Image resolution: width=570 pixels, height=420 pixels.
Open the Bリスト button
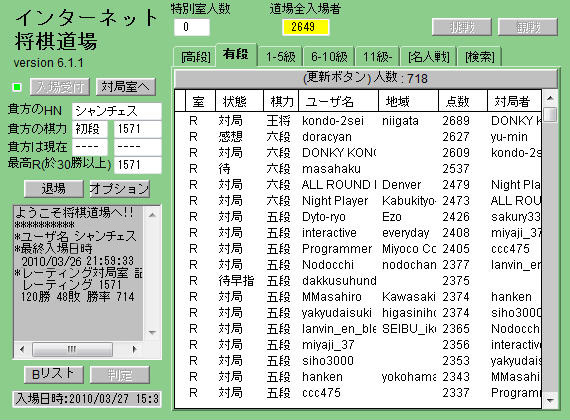tap(54, 375)
